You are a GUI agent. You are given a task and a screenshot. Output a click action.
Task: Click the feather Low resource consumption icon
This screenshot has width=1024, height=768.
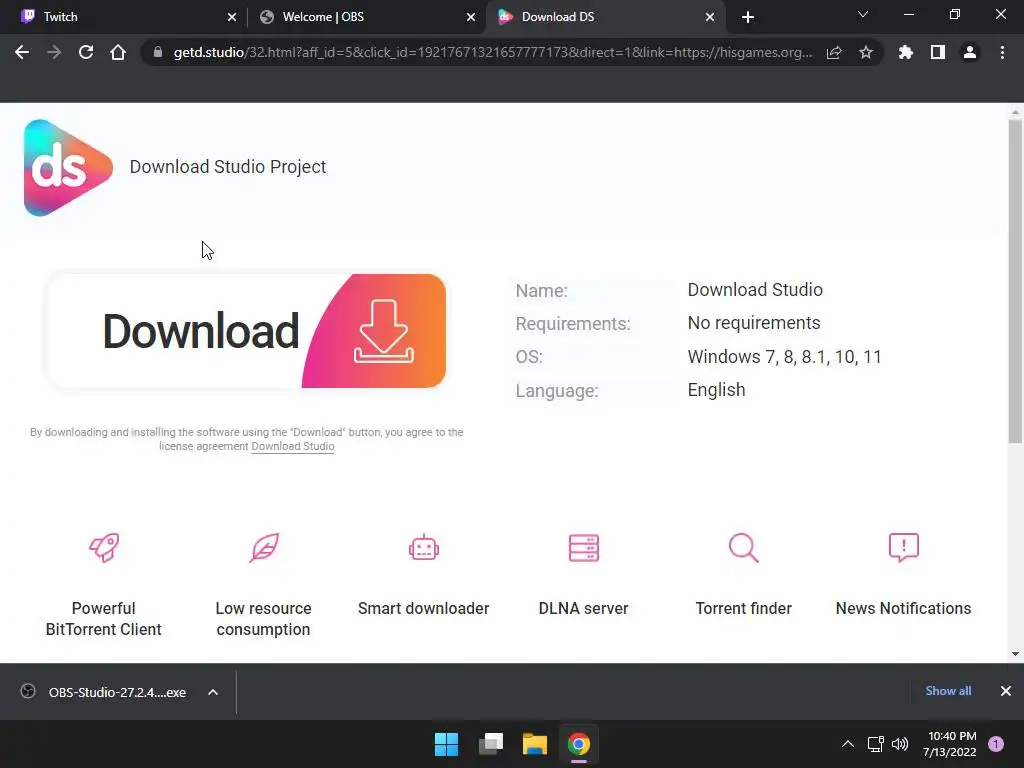[x=264, y=547]
